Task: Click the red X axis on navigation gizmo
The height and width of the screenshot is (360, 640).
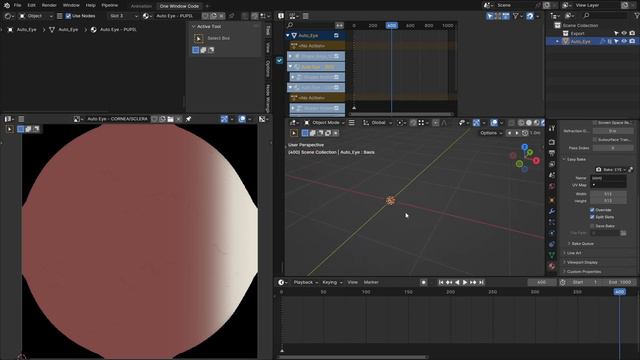Action: [x=536, y=161]
